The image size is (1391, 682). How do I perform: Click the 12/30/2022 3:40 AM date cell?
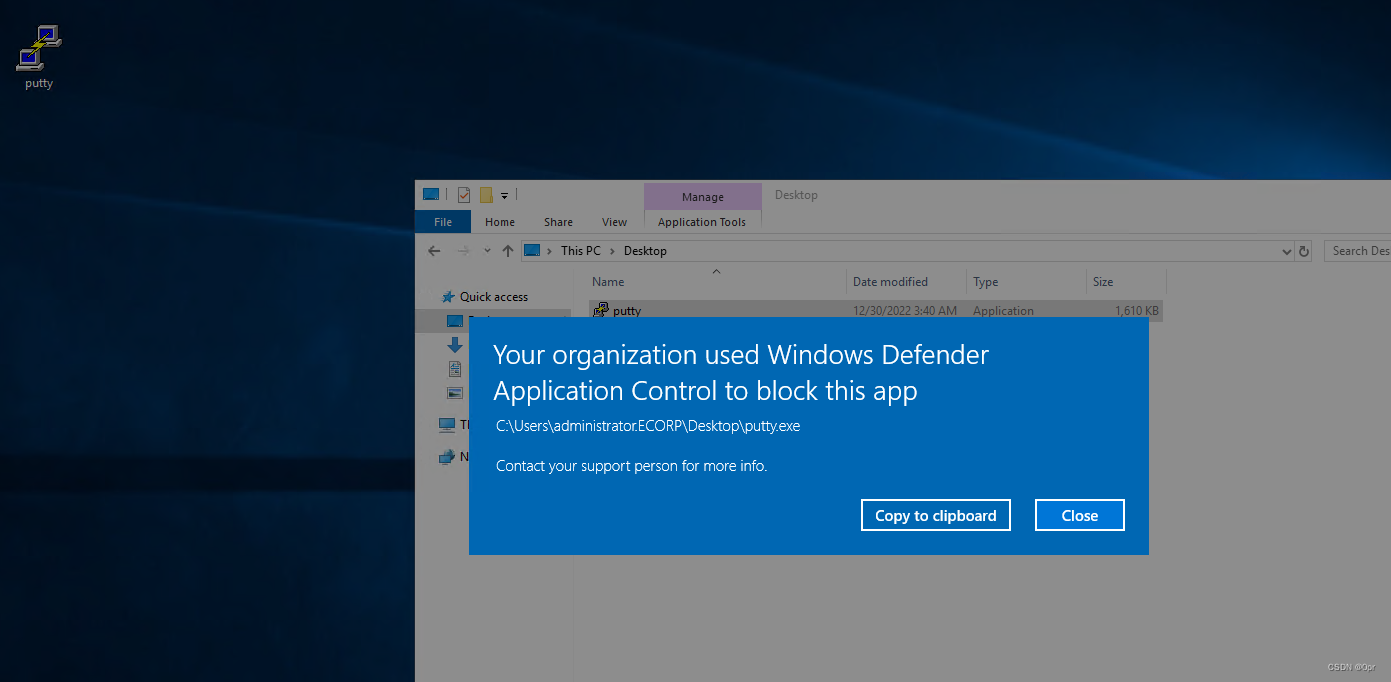pyautogui.click(x=904, y=311)
